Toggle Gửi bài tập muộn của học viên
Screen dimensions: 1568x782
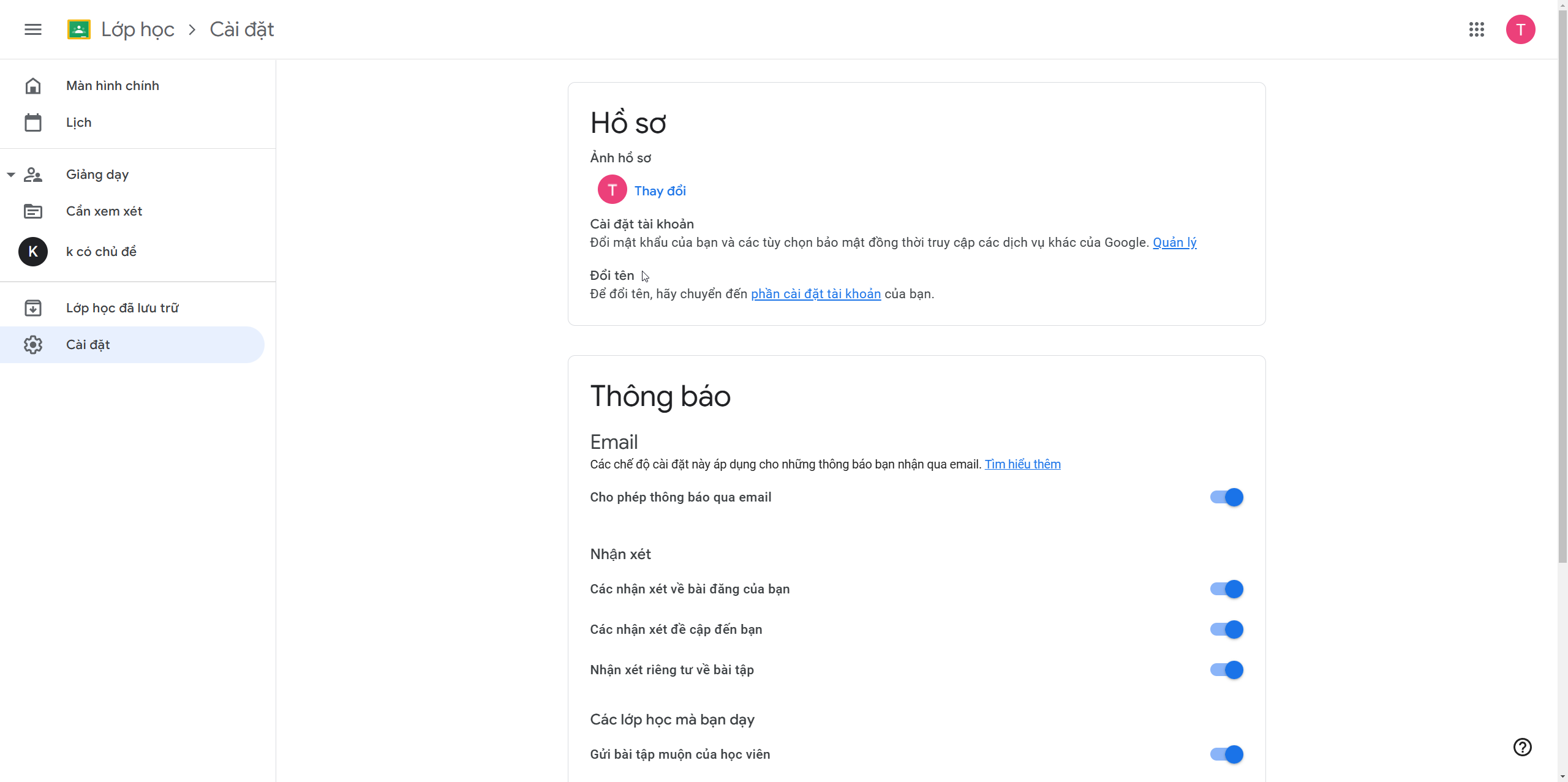click(1226, 754)
